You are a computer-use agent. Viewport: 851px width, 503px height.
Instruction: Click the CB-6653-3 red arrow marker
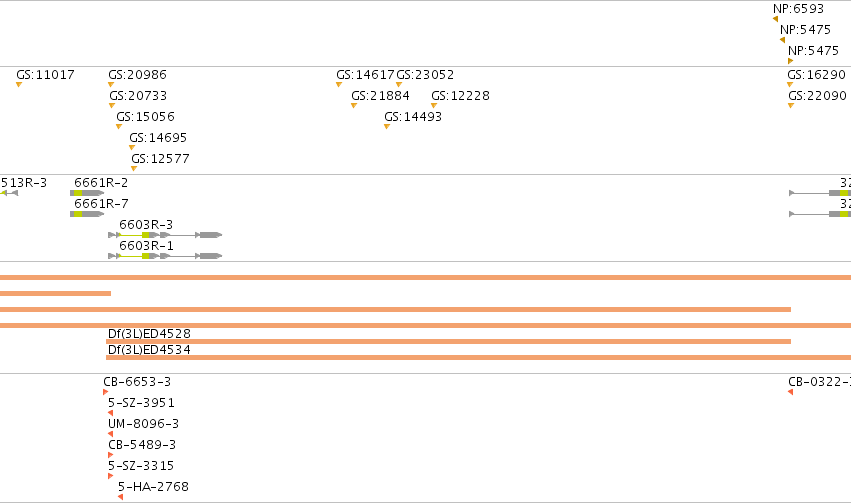[x=105, y=392]
